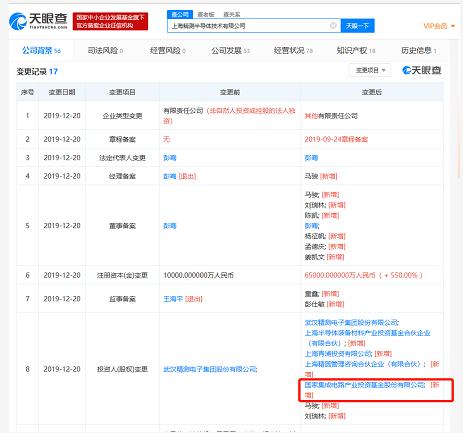Select the 查关系 search tab
Image resolution: width=463 pixels, height=433 pixels.
(232, 14)
